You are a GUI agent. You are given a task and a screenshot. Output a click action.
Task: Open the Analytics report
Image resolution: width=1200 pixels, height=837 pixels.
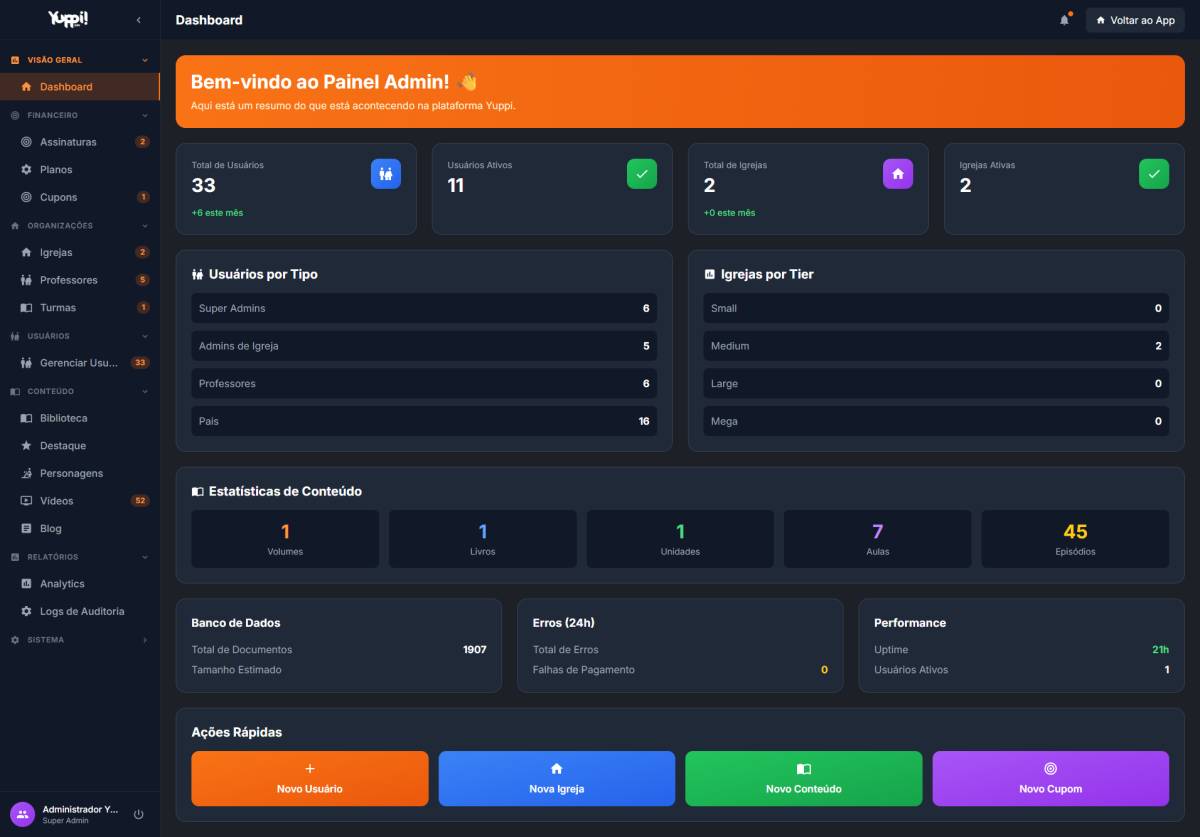[80, 584]
